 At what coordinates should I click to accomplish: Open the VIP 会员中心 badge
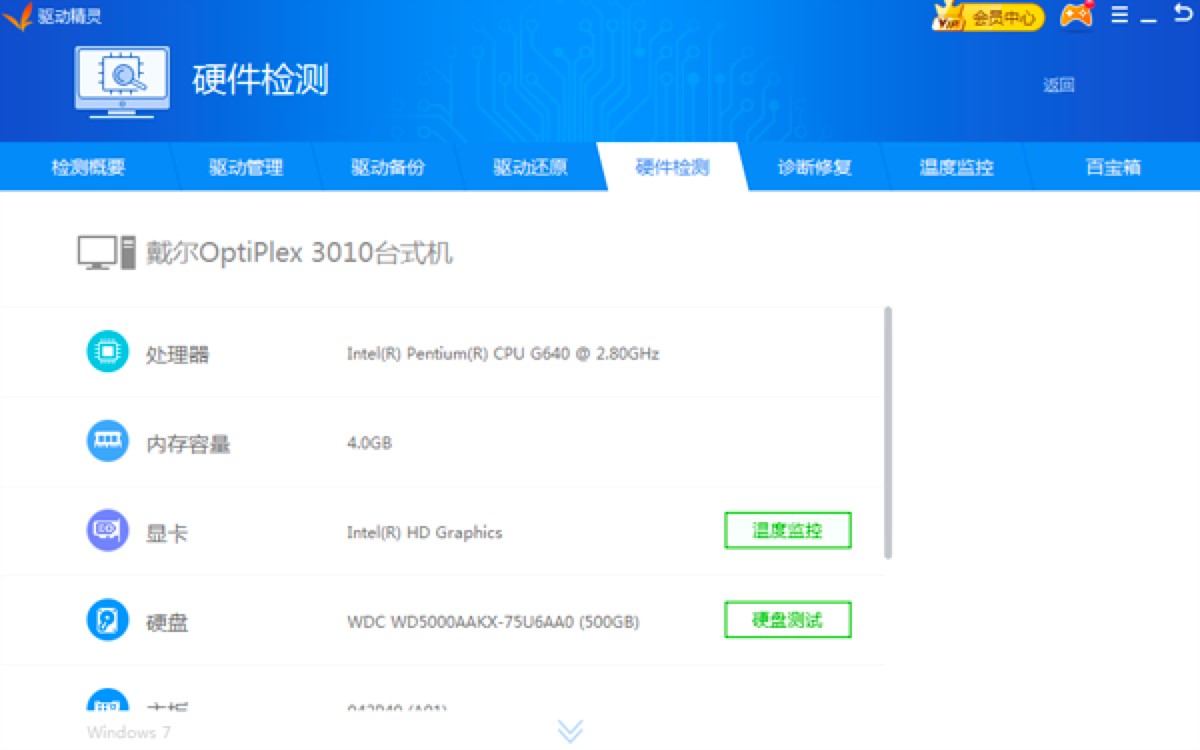tap(988, 17)
